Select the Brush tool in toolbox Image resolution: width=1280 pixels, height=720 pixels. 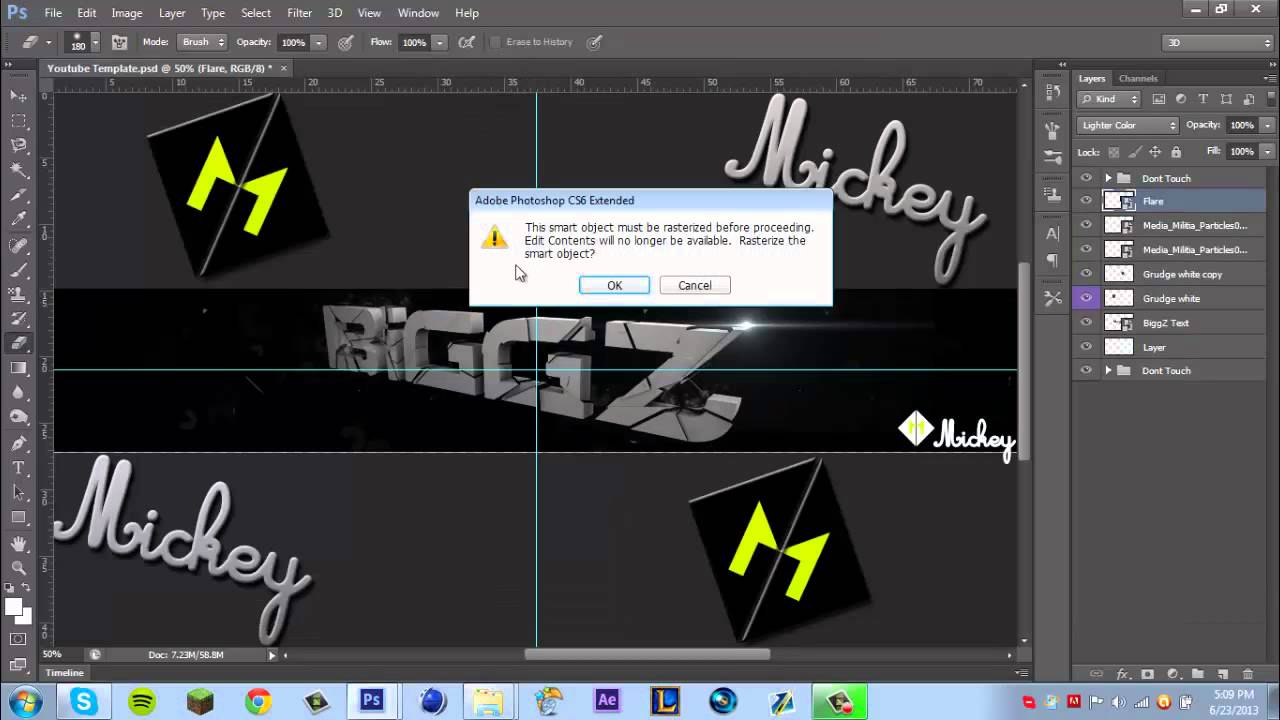pyautogui.click(x=18, y=270)
